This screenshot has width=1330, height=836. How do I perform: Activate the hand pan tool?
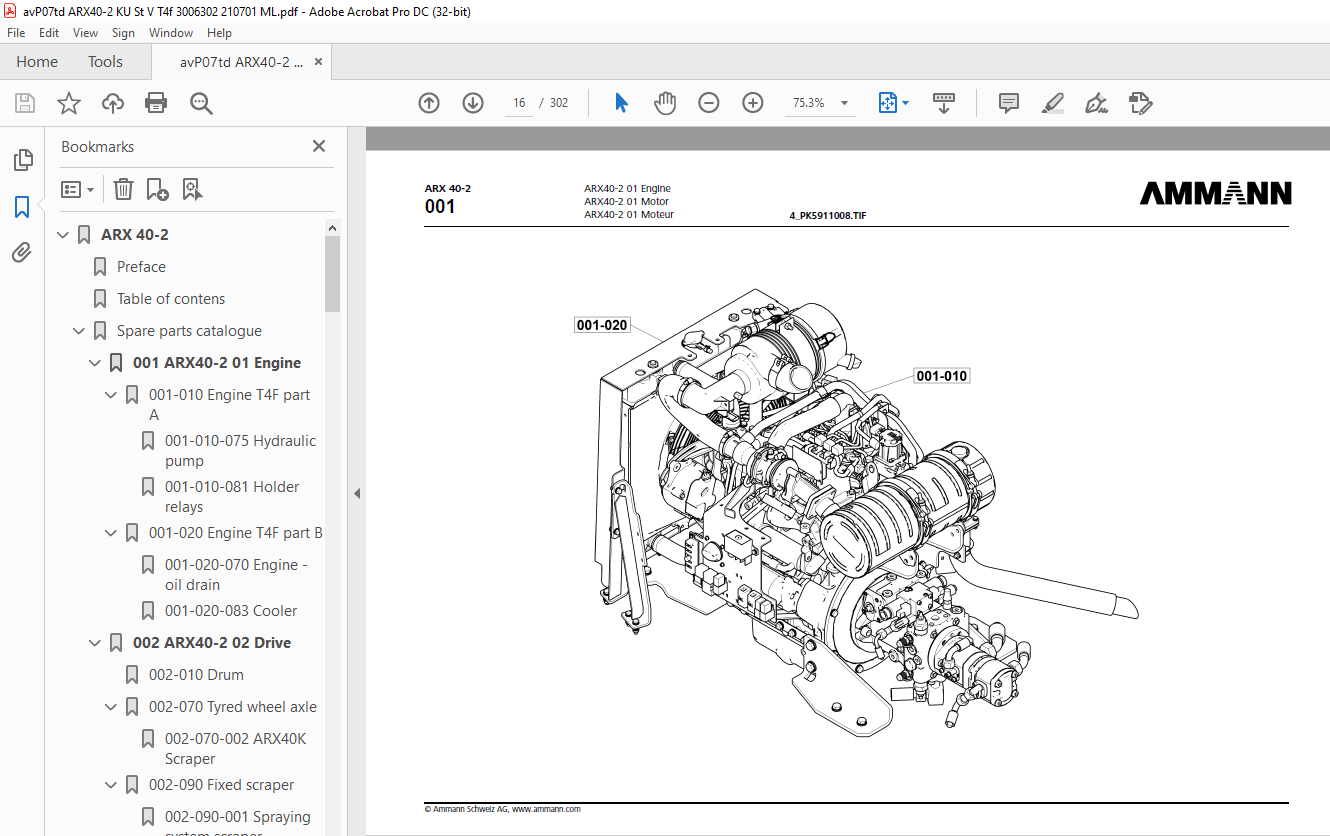pyautogui.click(x=665, y=103)
